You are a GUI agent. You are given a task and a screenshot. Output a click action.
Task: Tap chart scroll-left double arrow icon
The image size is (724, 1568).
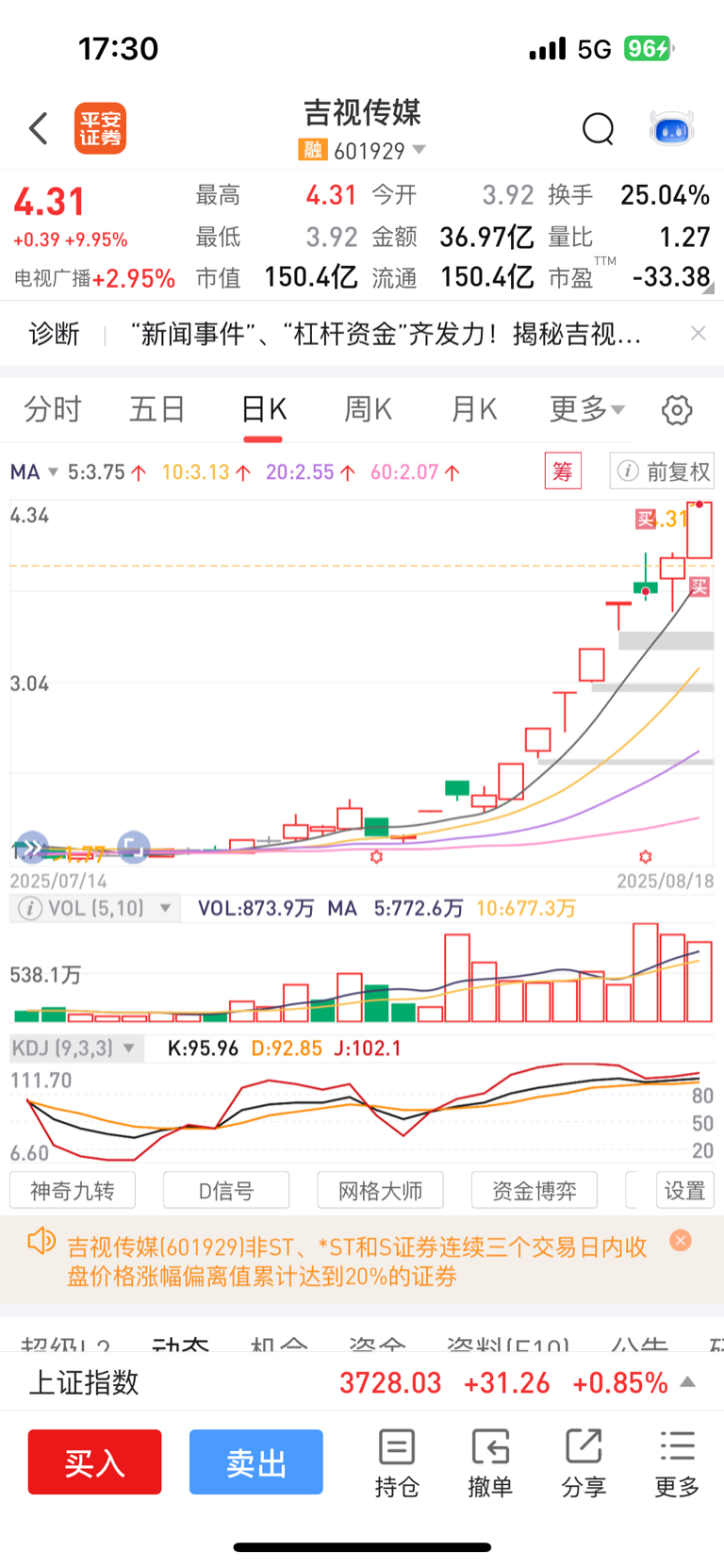tap(31, 848)
